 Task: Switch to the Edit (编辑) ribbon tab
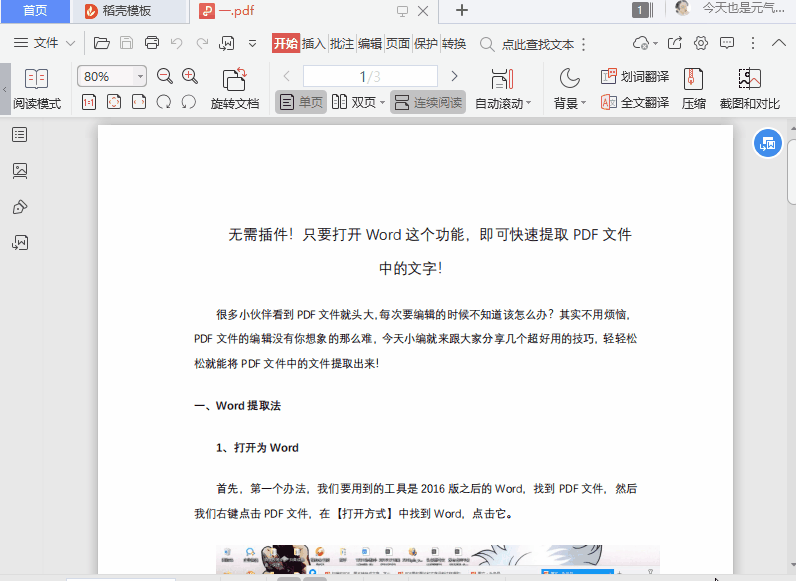pos(370,44)
